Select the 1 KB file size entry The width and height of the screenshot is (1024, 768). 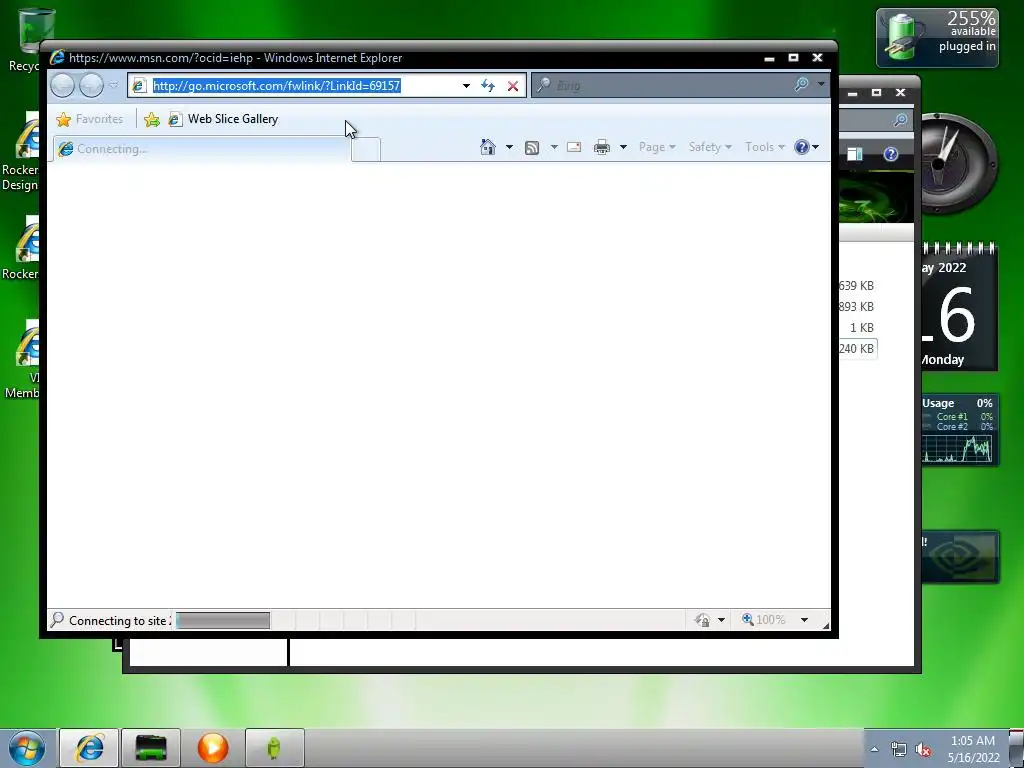click(x=861, y=328)
